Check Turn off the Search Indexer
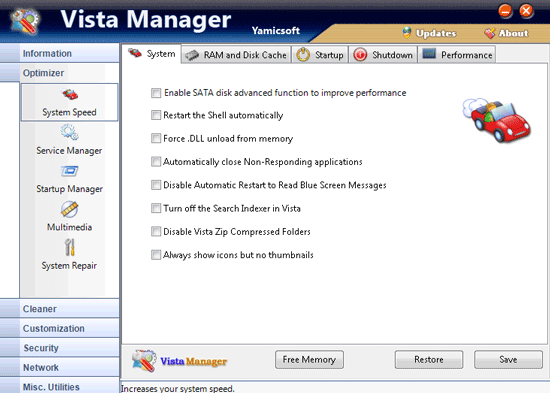Image resolution: width=550 pixels, height=393 pixels. [x=156, y=208]
